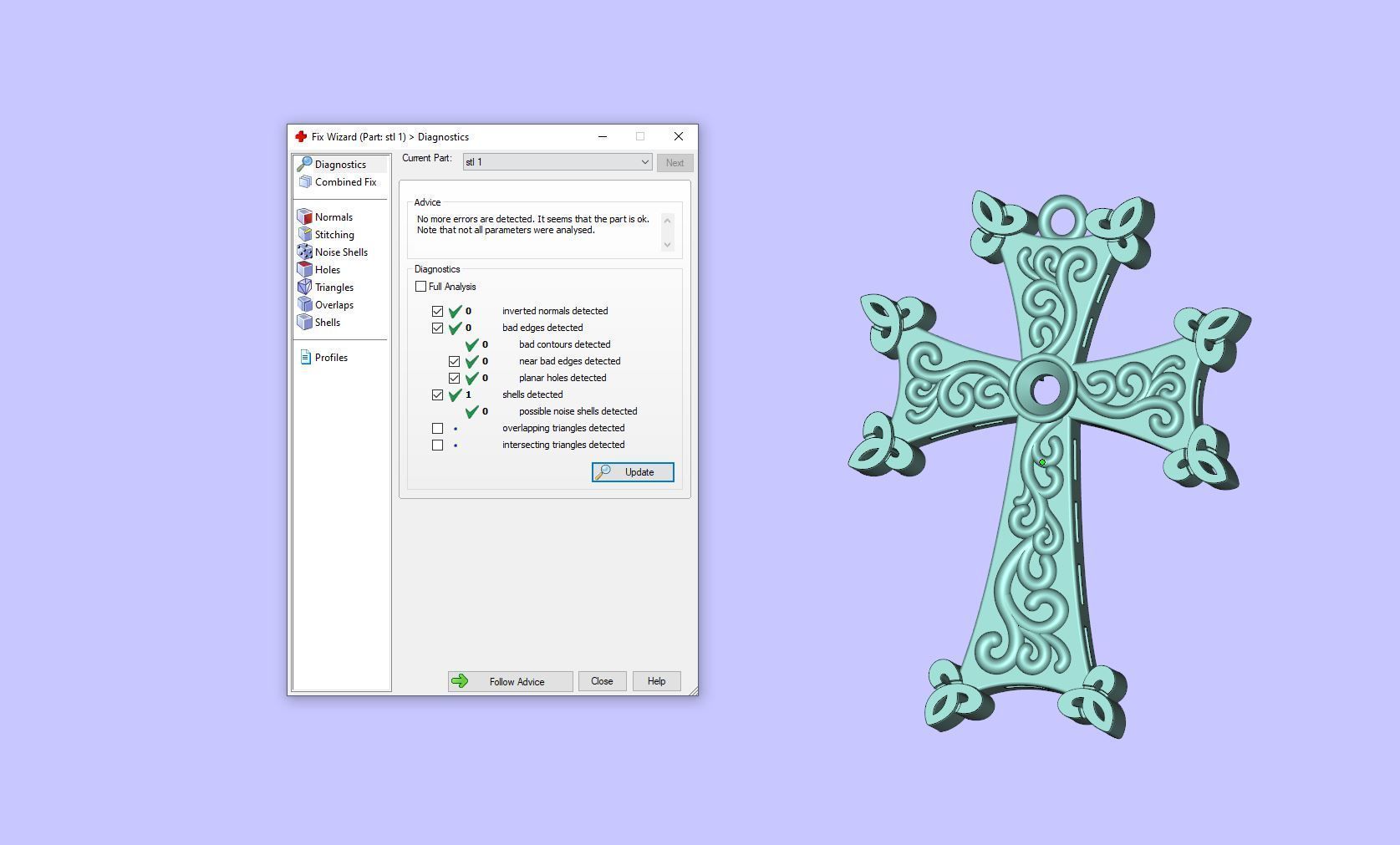Click the 'bad contours detected' label
The width and height of the screenshot is (1400, 845).
coord(565,344)
